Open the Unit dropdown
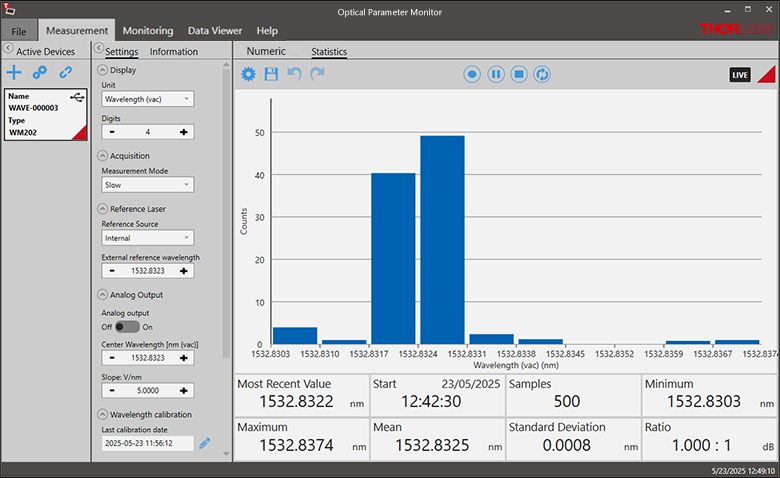This screenshot has height=478, width=780. click(147, 99)
